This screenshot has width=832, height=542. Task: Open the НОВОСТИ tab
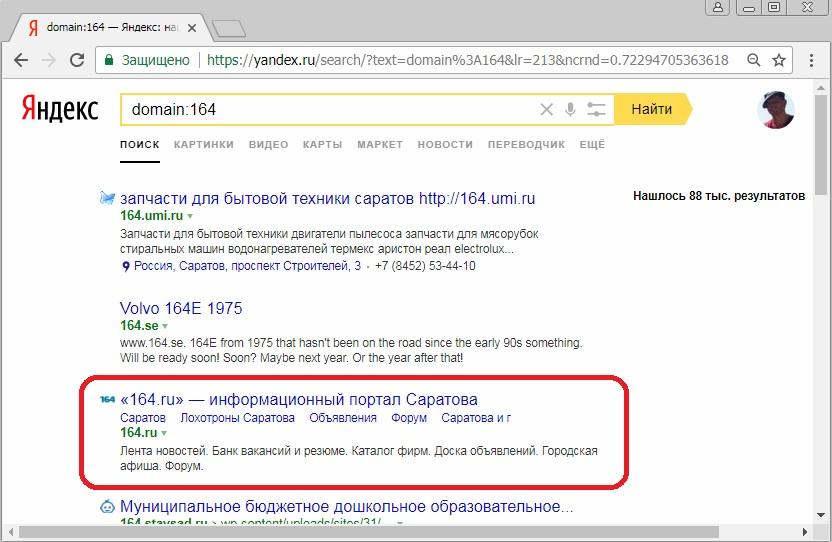445,145
